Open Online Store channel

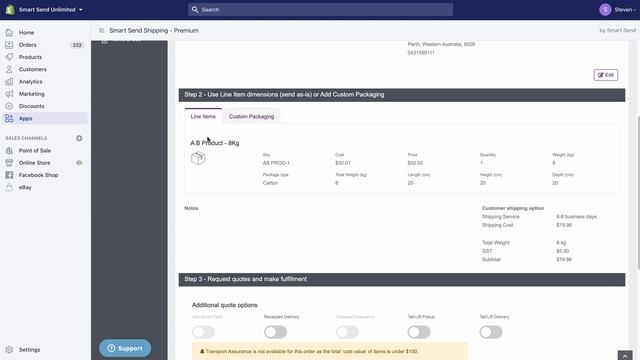[34, 163]
